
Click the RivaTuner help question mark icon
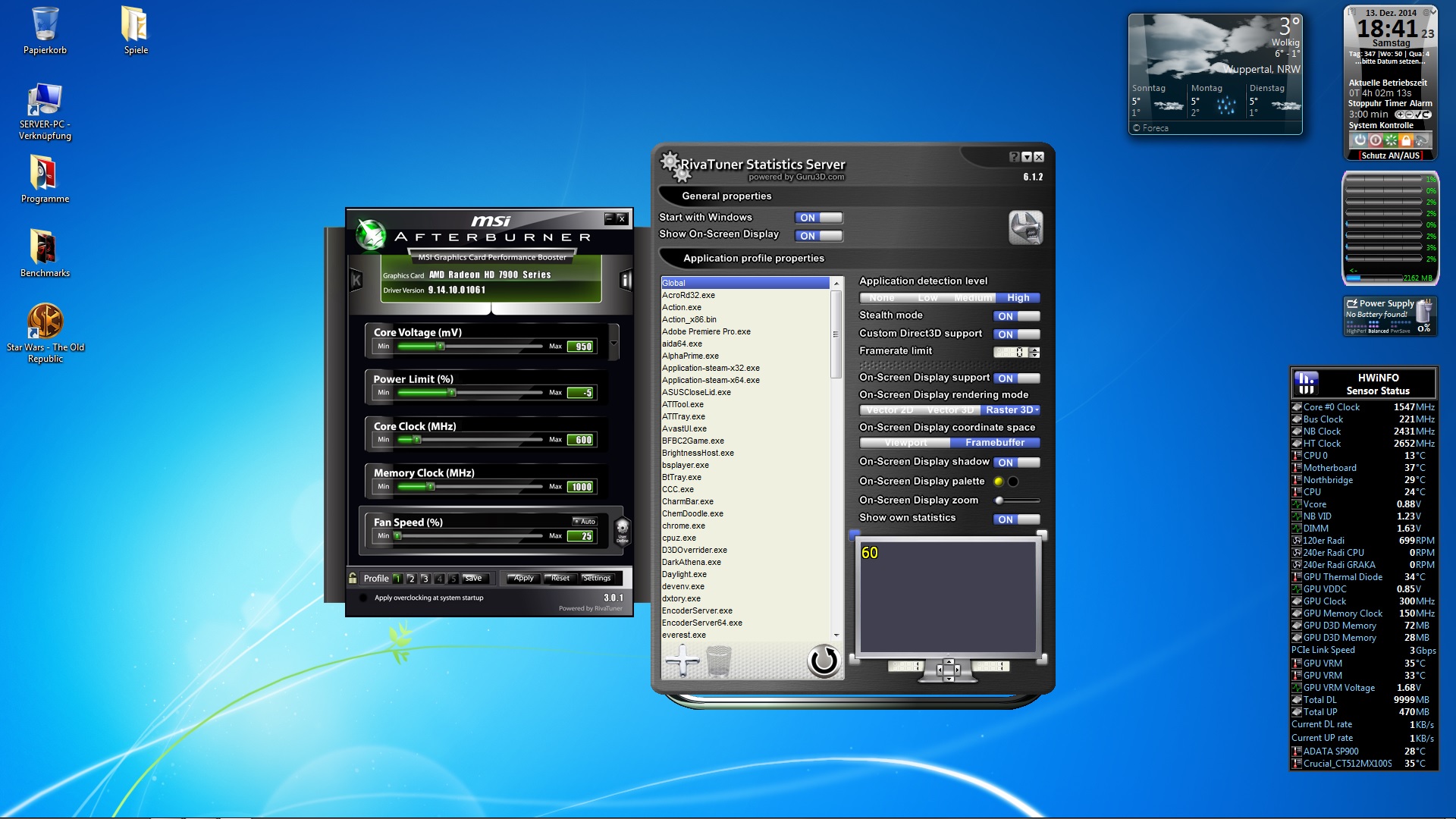1014,157
